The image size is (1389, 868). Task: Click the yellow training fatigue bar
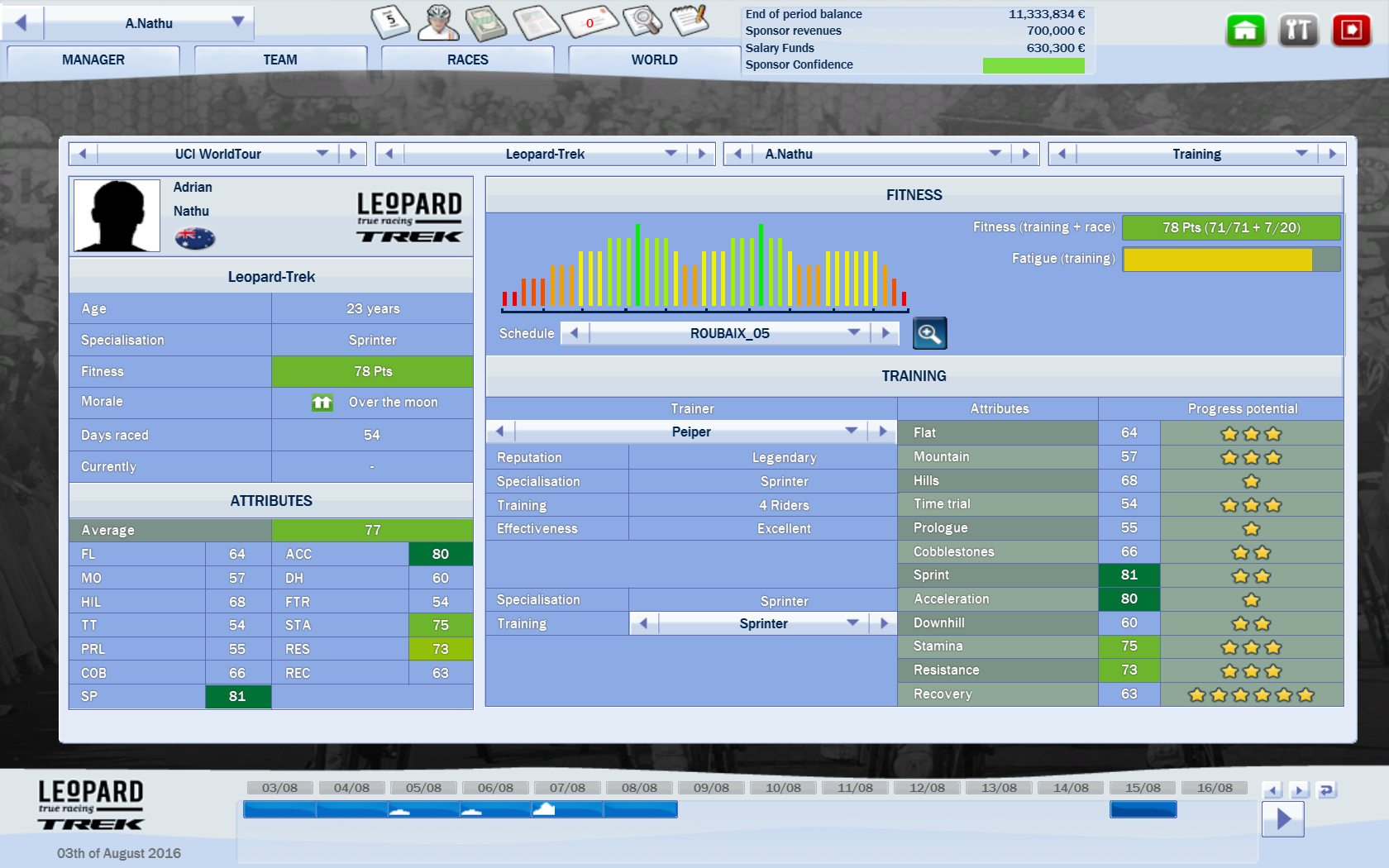click(1218, 260)
